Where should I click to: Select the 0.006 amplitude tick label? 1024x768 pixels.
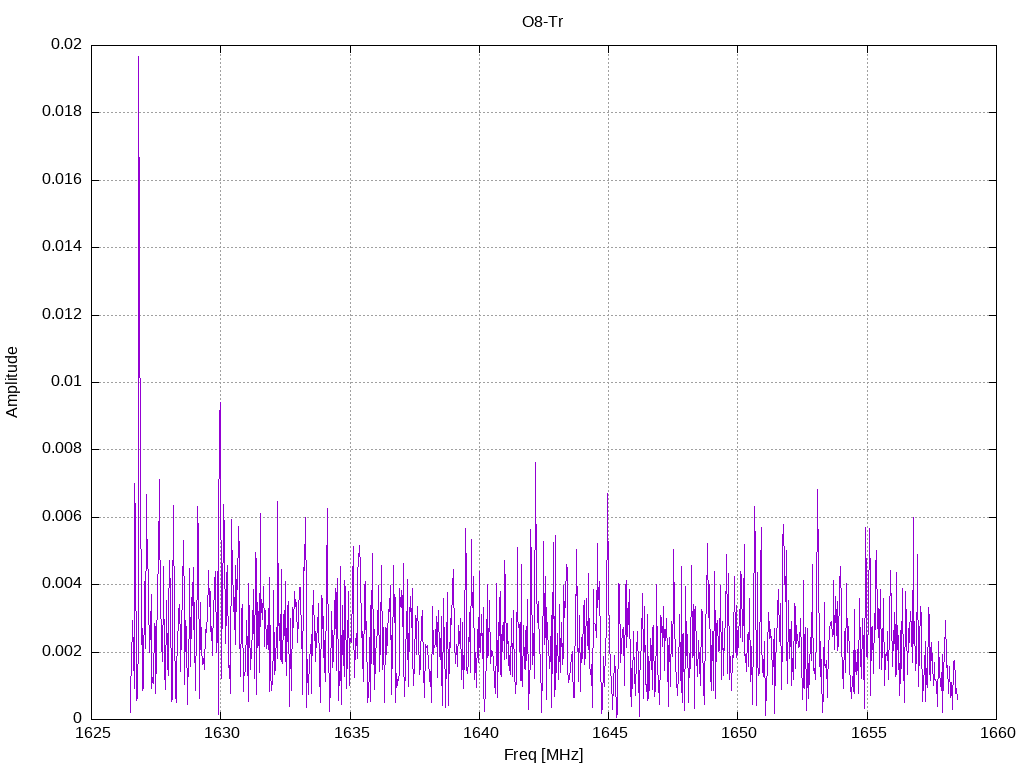coord(62,517)
